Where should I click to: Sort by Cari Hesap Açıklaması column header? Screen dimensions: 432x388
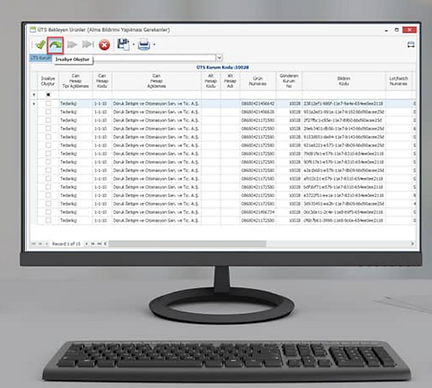coord(156,81)
